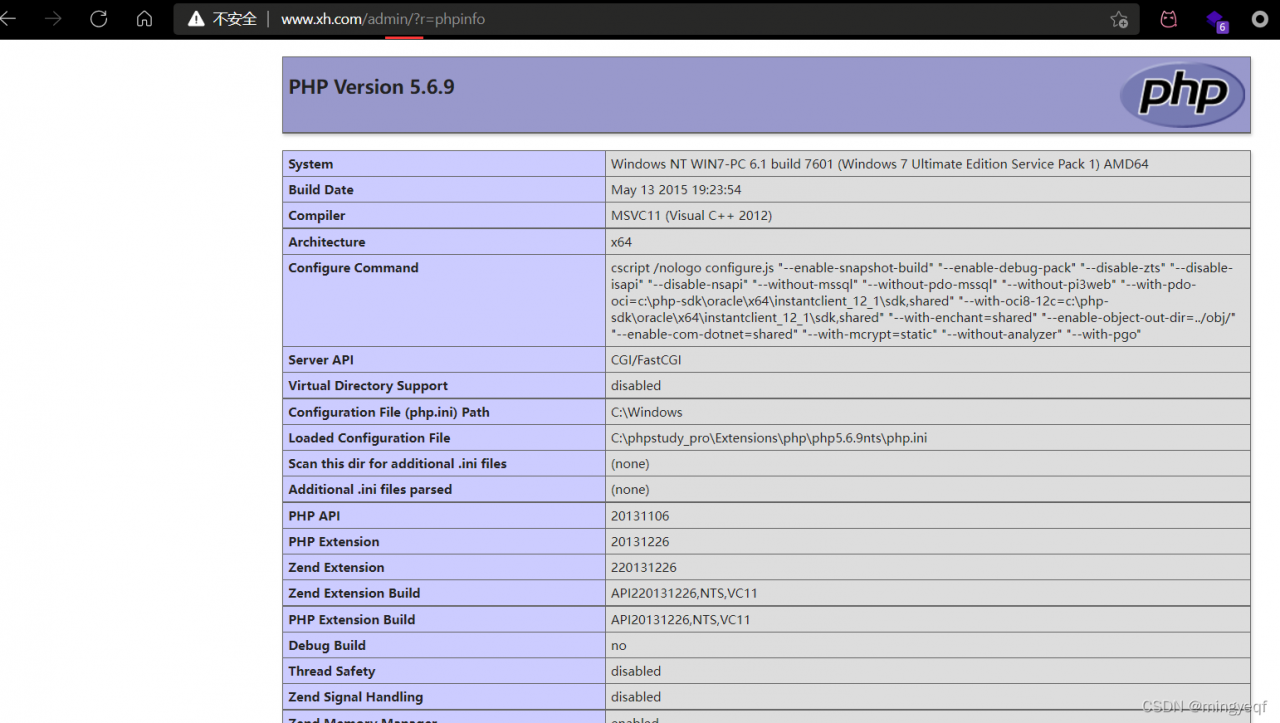1280x723 pixels.
Task: Click the 'PHP API' row label
Action: (314, 516)
